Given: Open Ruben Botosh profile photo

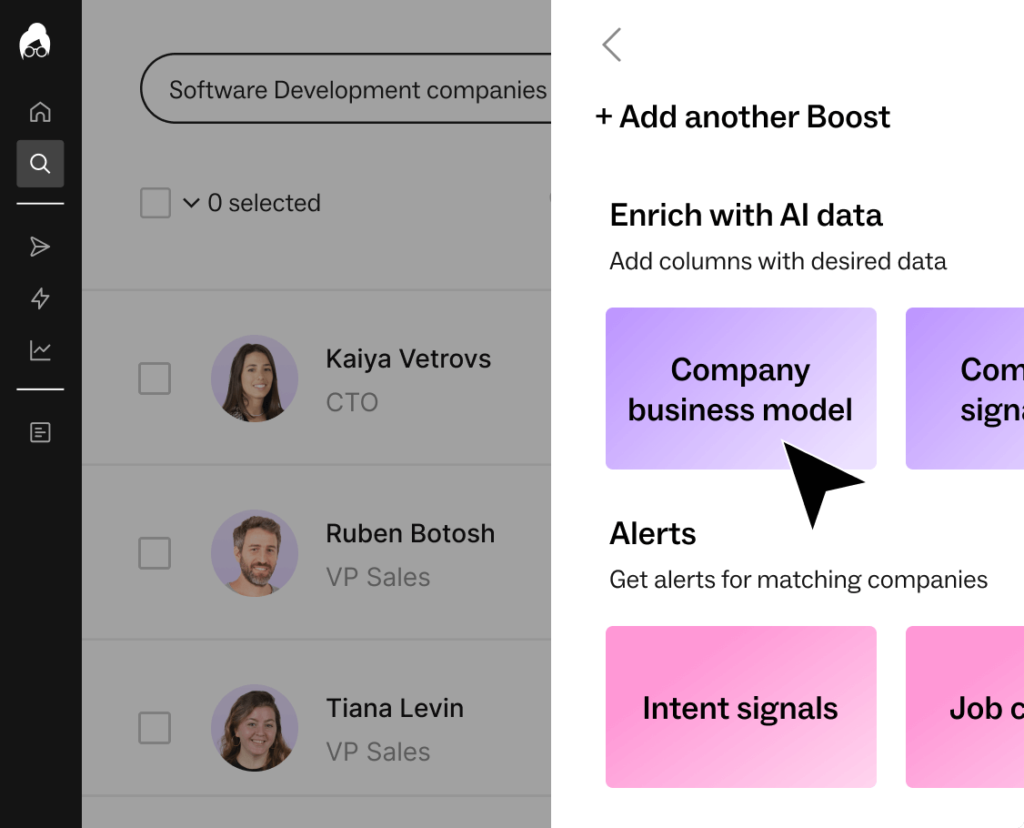Looking at the screenshot, I should click(255, 553).
